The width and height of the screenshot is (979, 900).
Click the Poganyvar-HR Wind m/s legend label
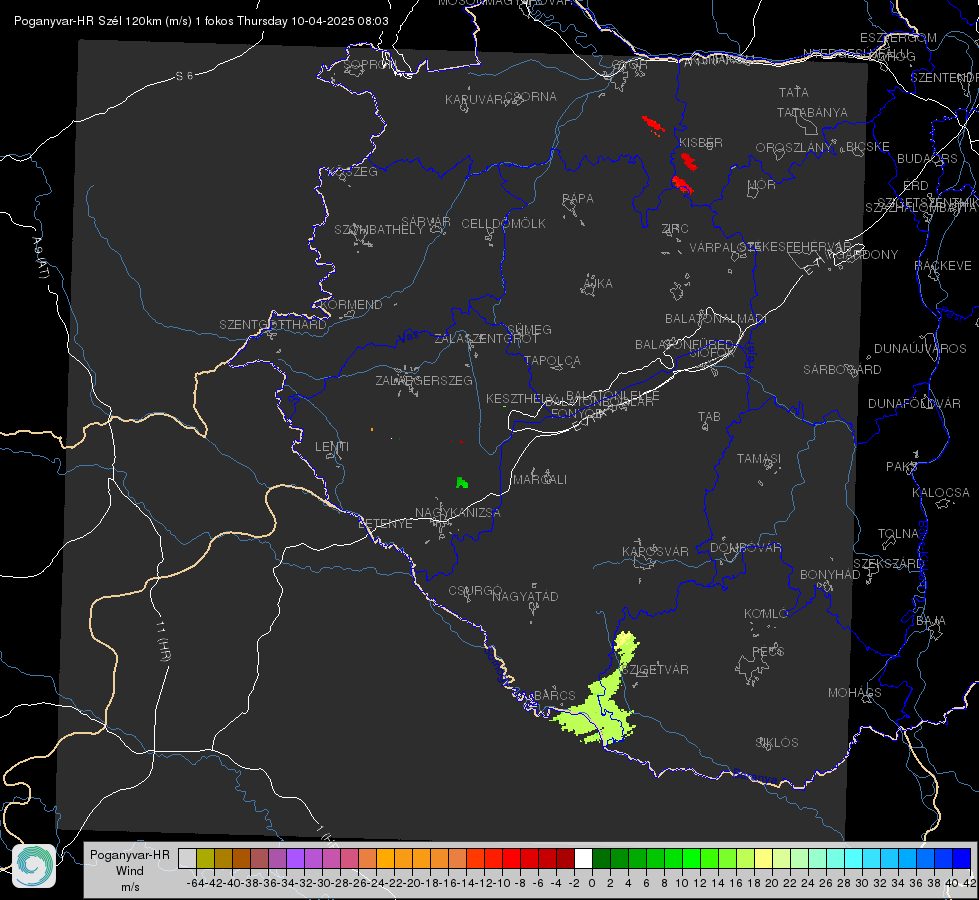130,871
